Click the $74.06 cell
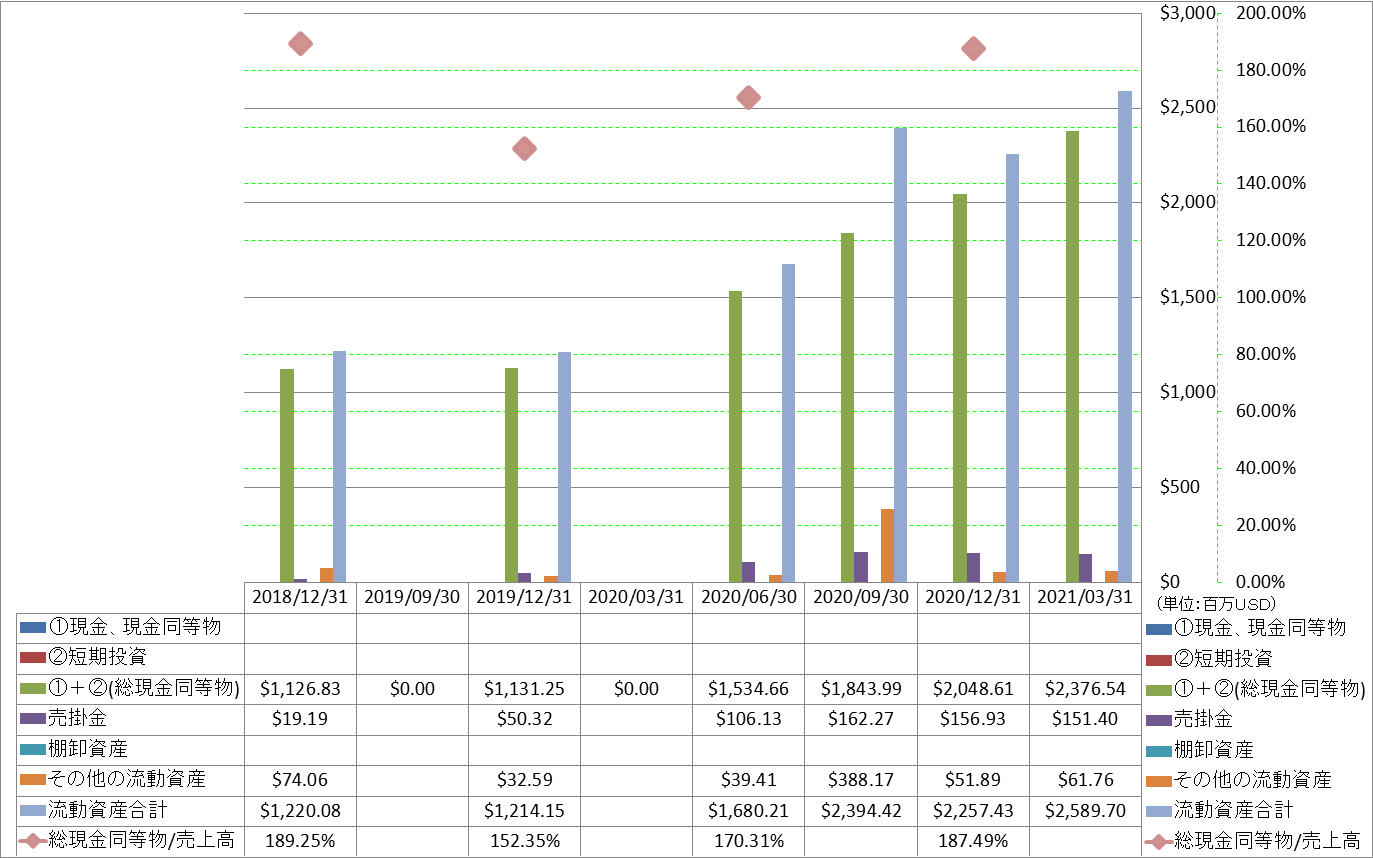 click(x=300, y=780)
